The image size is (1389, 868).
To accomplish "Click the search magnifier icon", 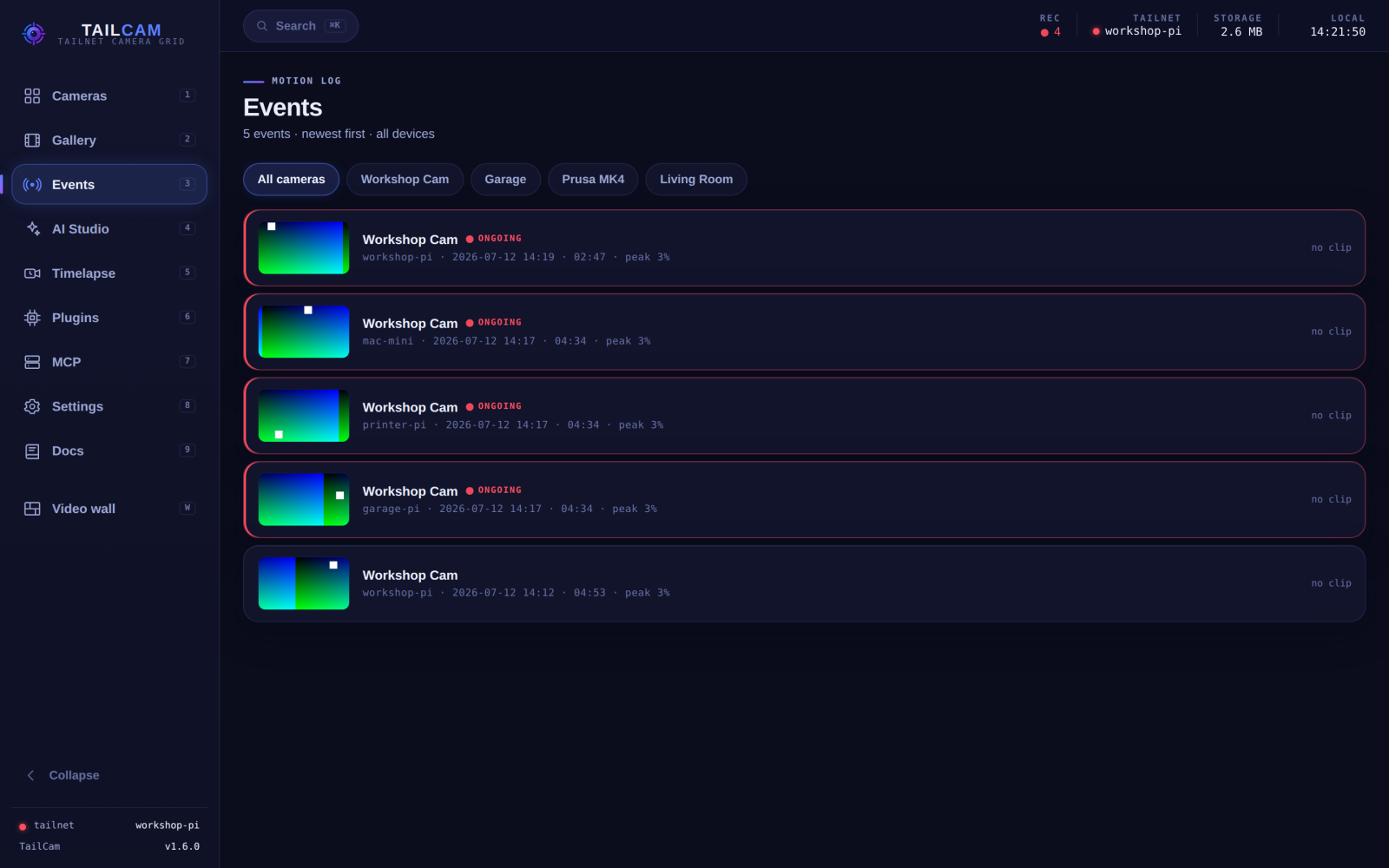I will click(x=262, y=26).
